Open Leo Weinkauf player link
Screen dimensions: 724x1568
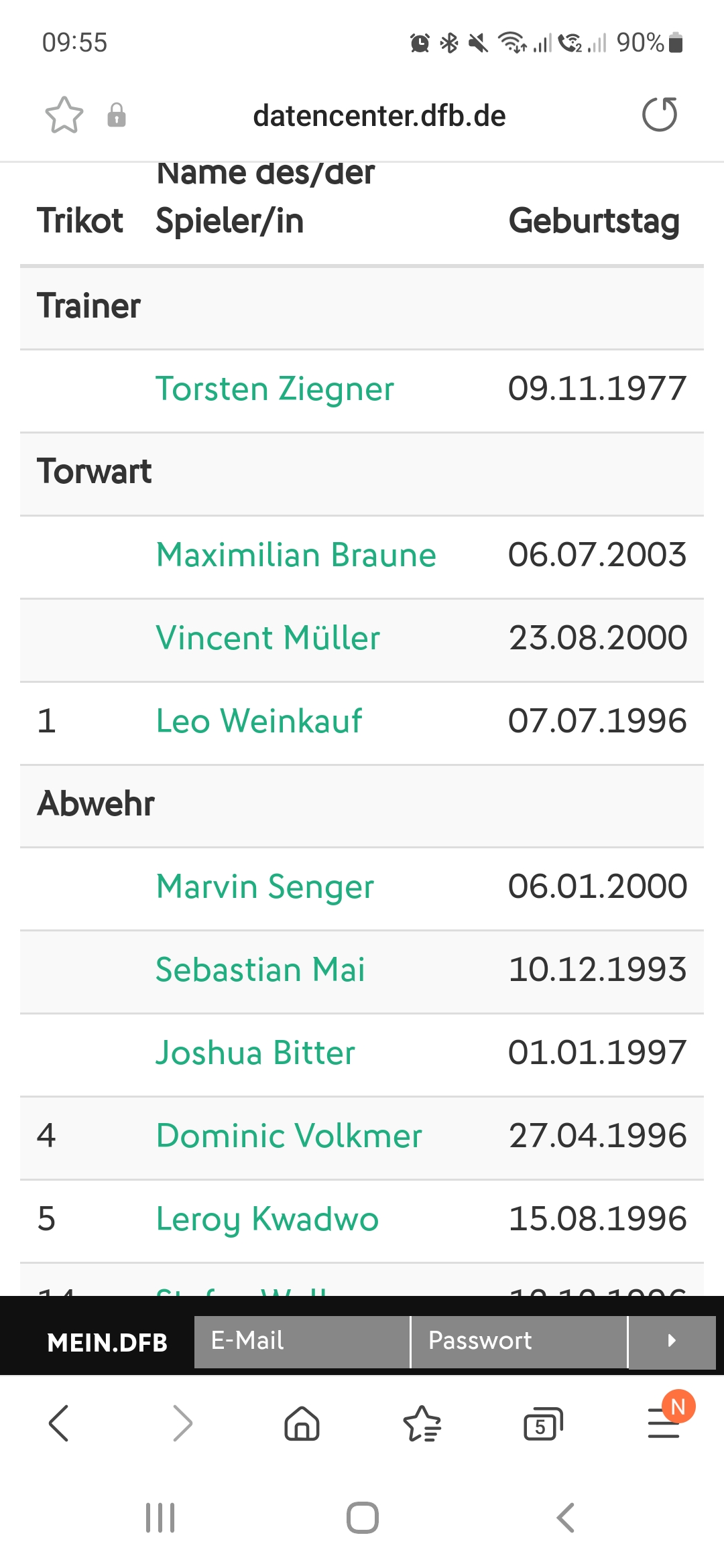point(259,721)
